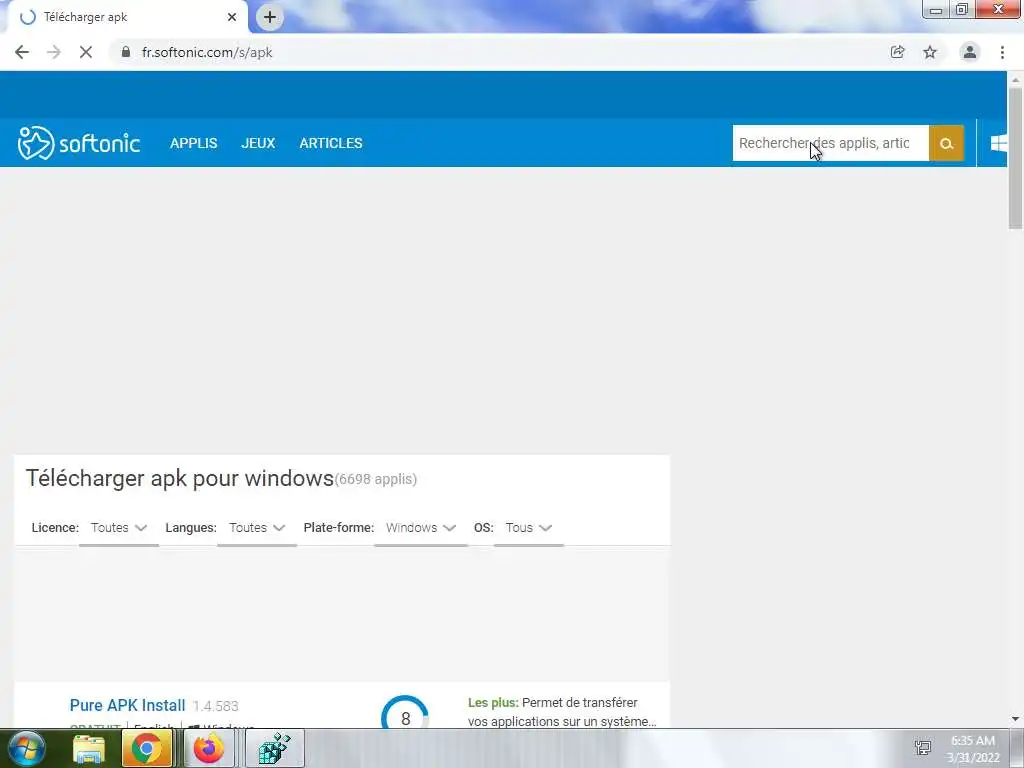Open the JEUX menu

click(258, 143)
